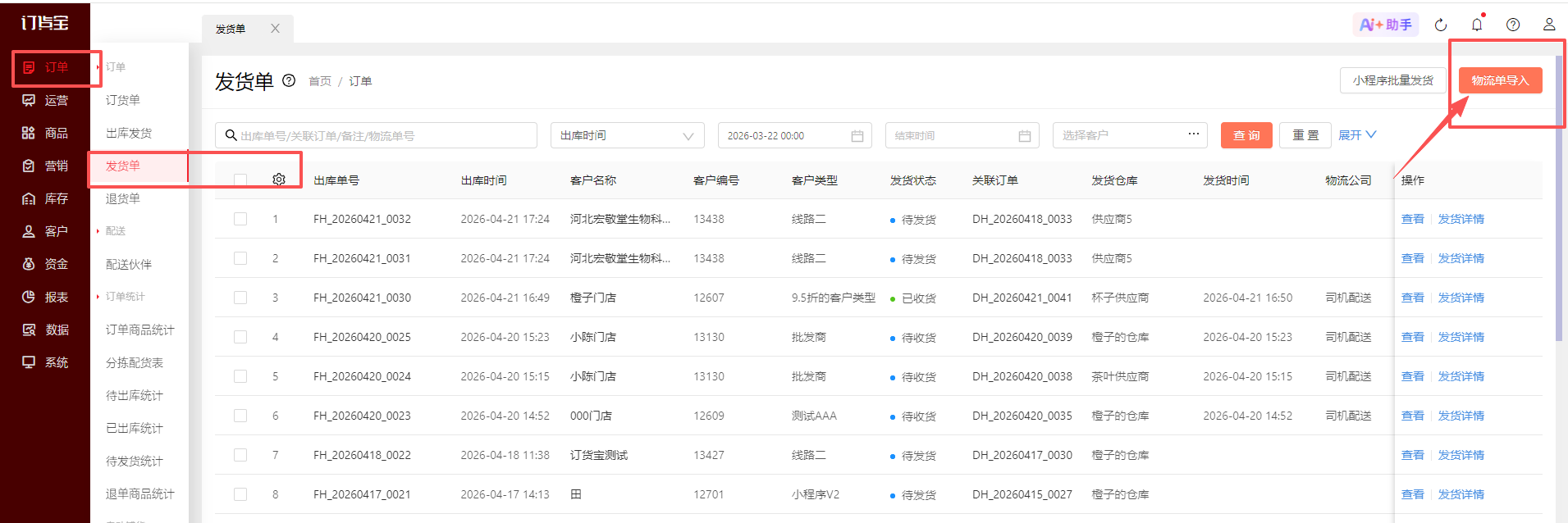
Task: Click 发货详情 for FH_20260421_0030
Action: 1461,298
